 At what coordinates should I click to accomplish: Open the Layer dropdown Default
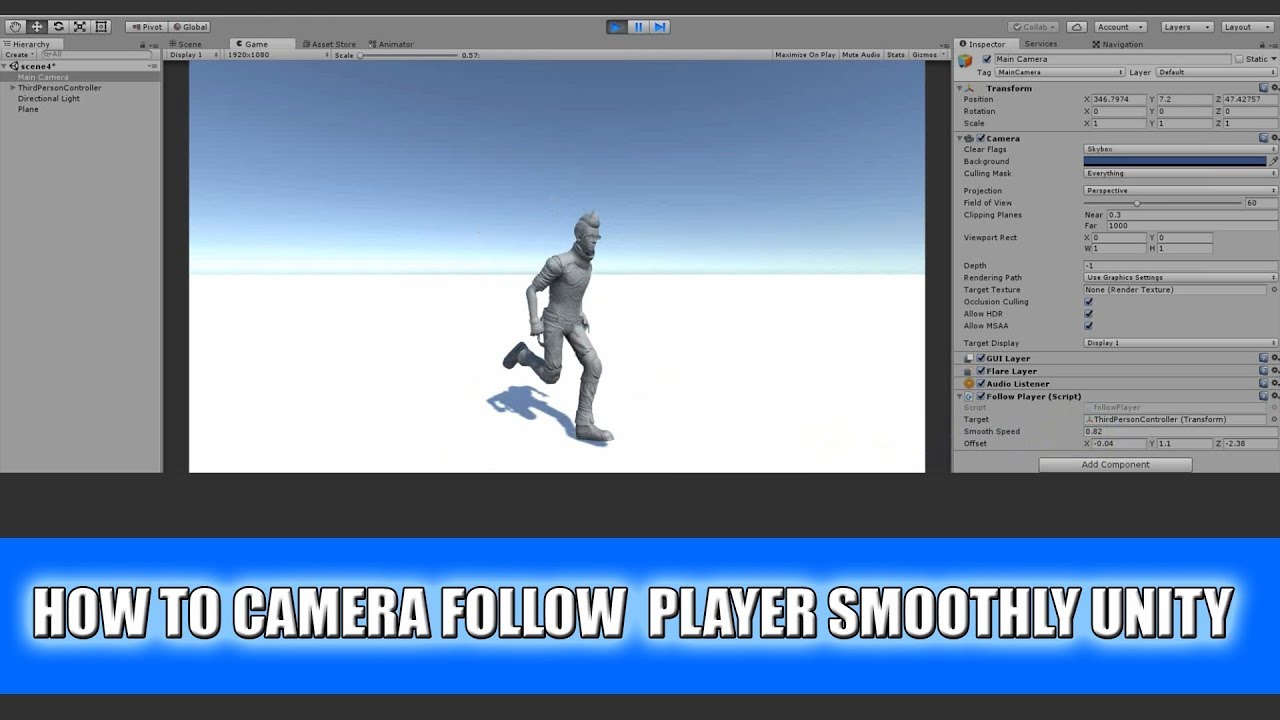coord(1217,72)
